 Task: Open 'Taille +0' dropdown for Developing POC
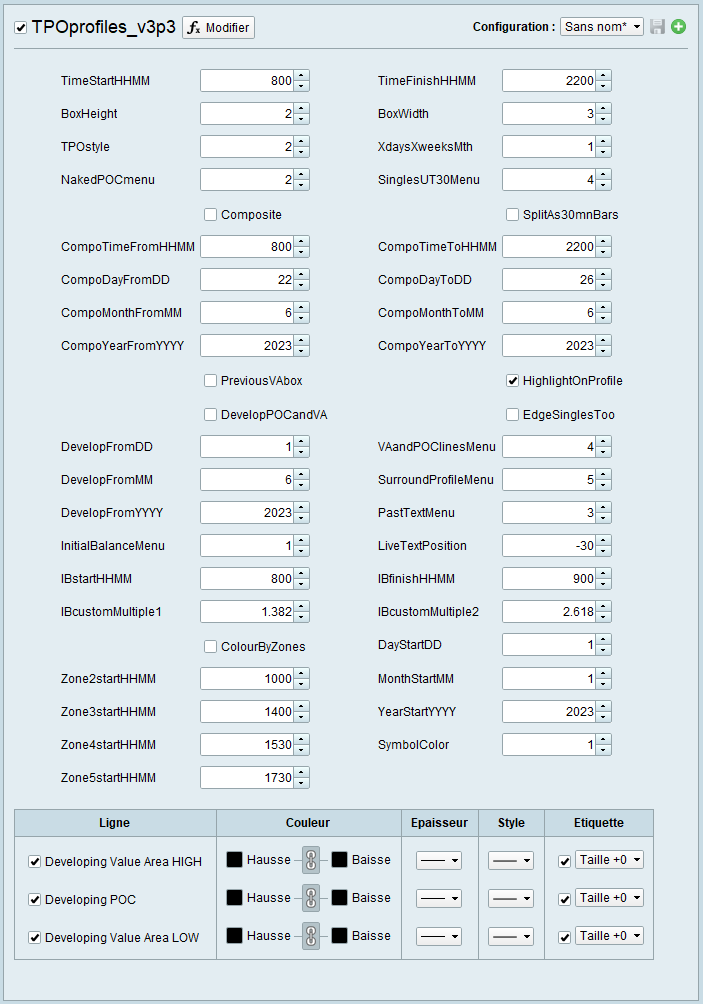(609, 898)
